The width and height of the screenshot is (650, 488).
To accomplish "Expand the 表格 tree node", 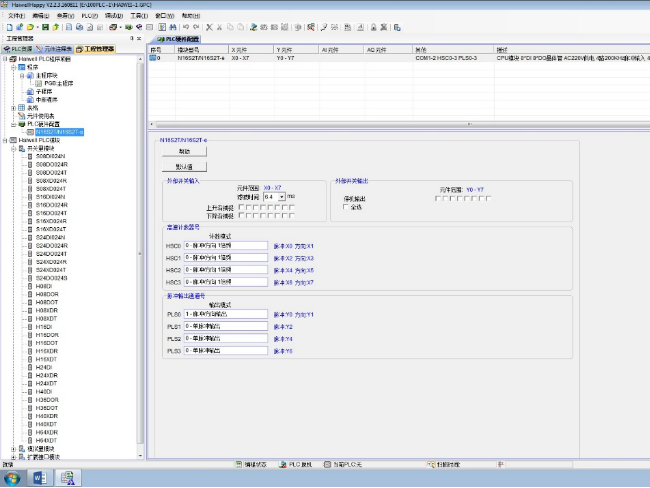I will (14, 108).
